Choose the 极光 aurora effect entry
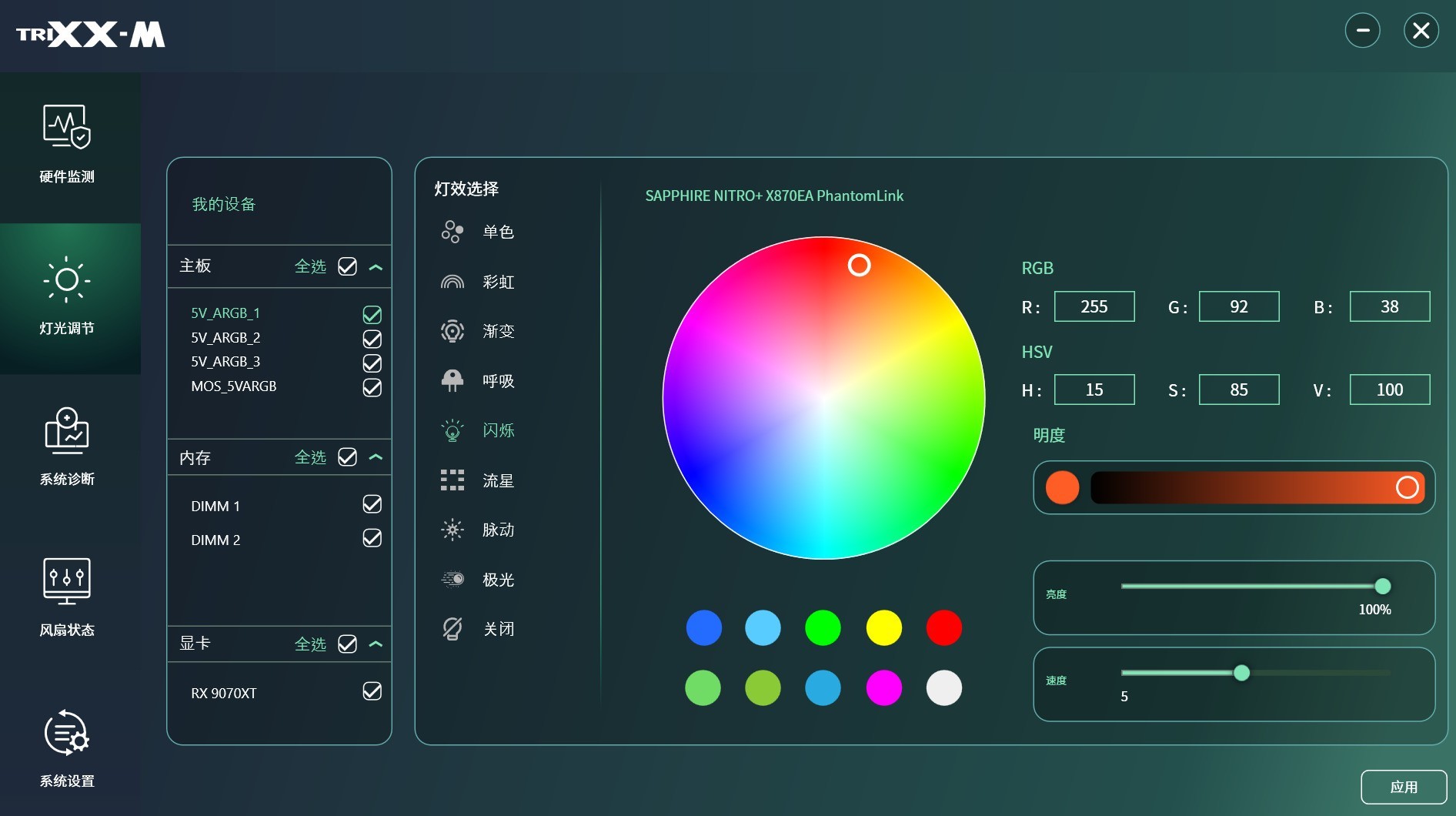The width and height of the screenshot is (1456, 816). (498, 580)
